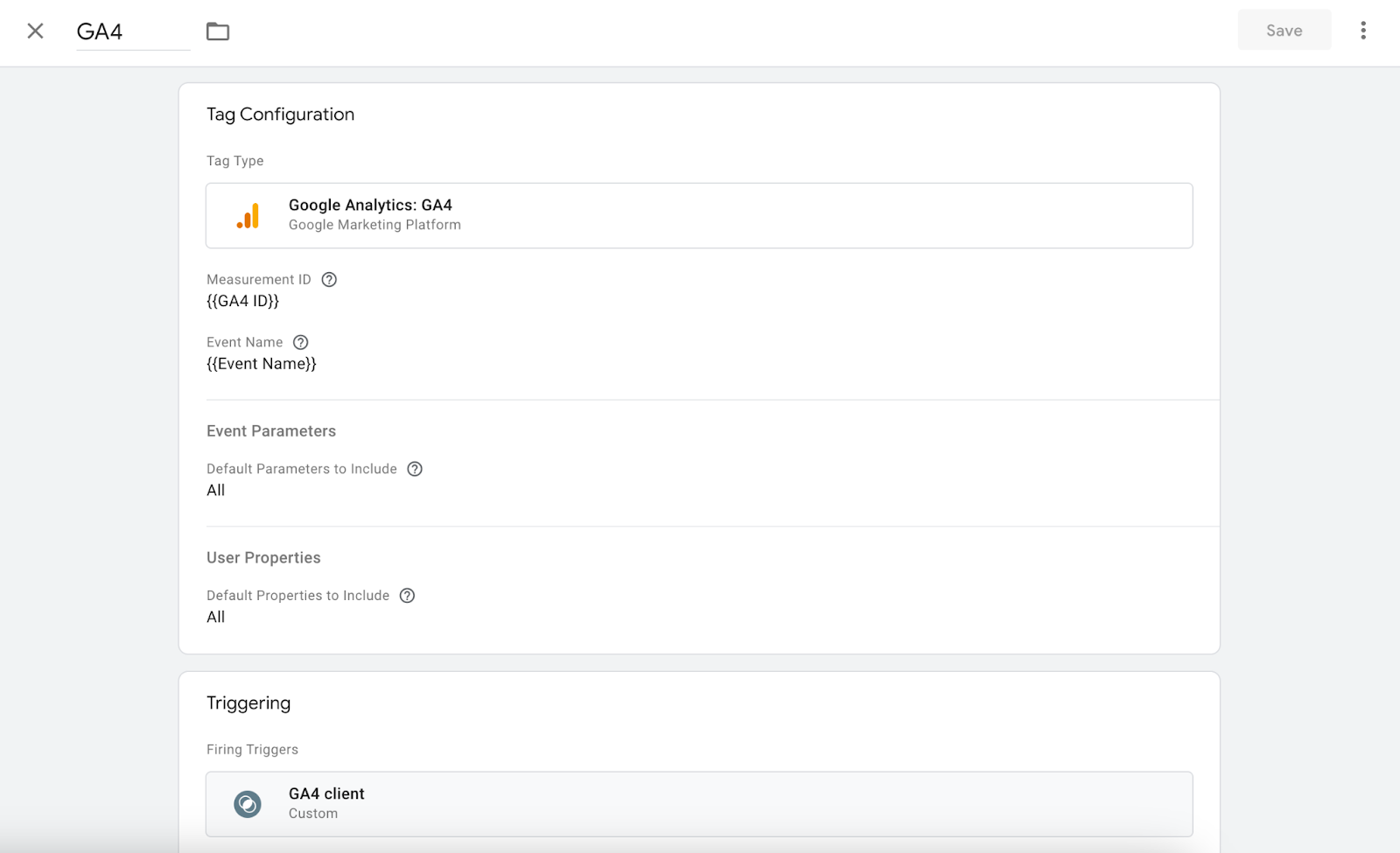Click the Triggering section heading
The width and height of the screenshot is (1400, 853).
[x=248, y=703]
